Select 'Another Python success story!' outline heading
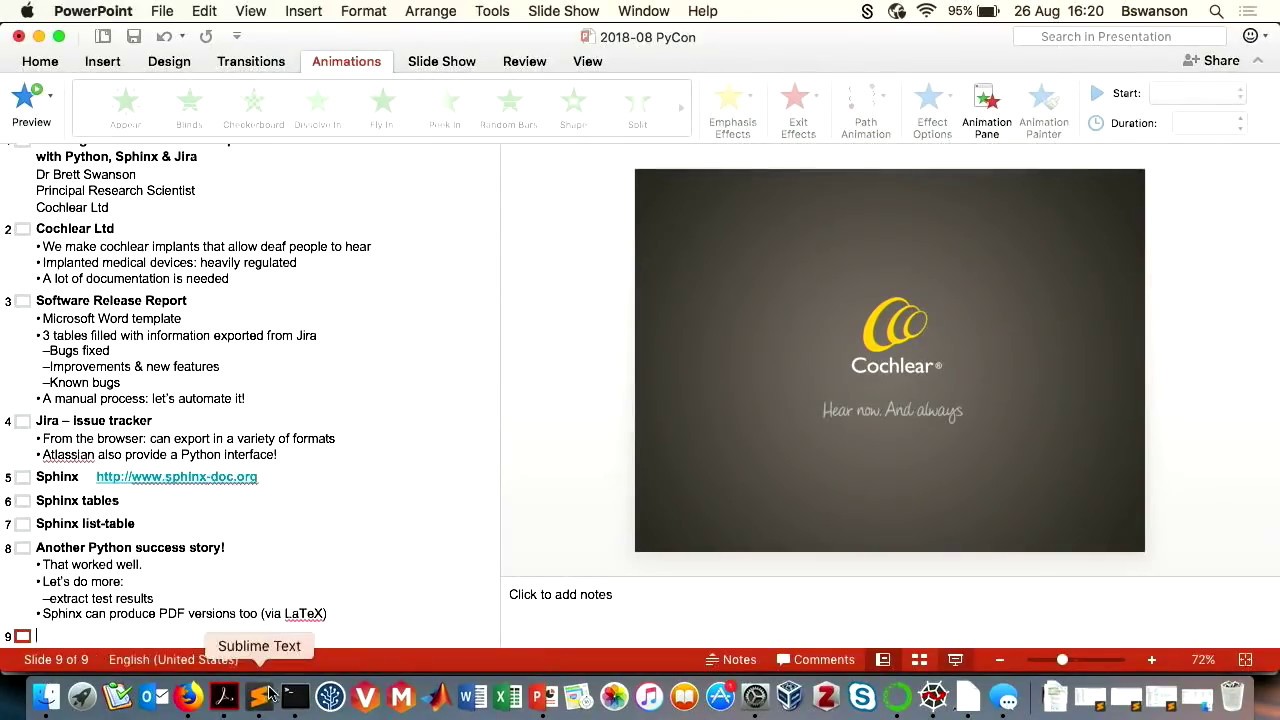1280x720 pixels. [130, 548]
